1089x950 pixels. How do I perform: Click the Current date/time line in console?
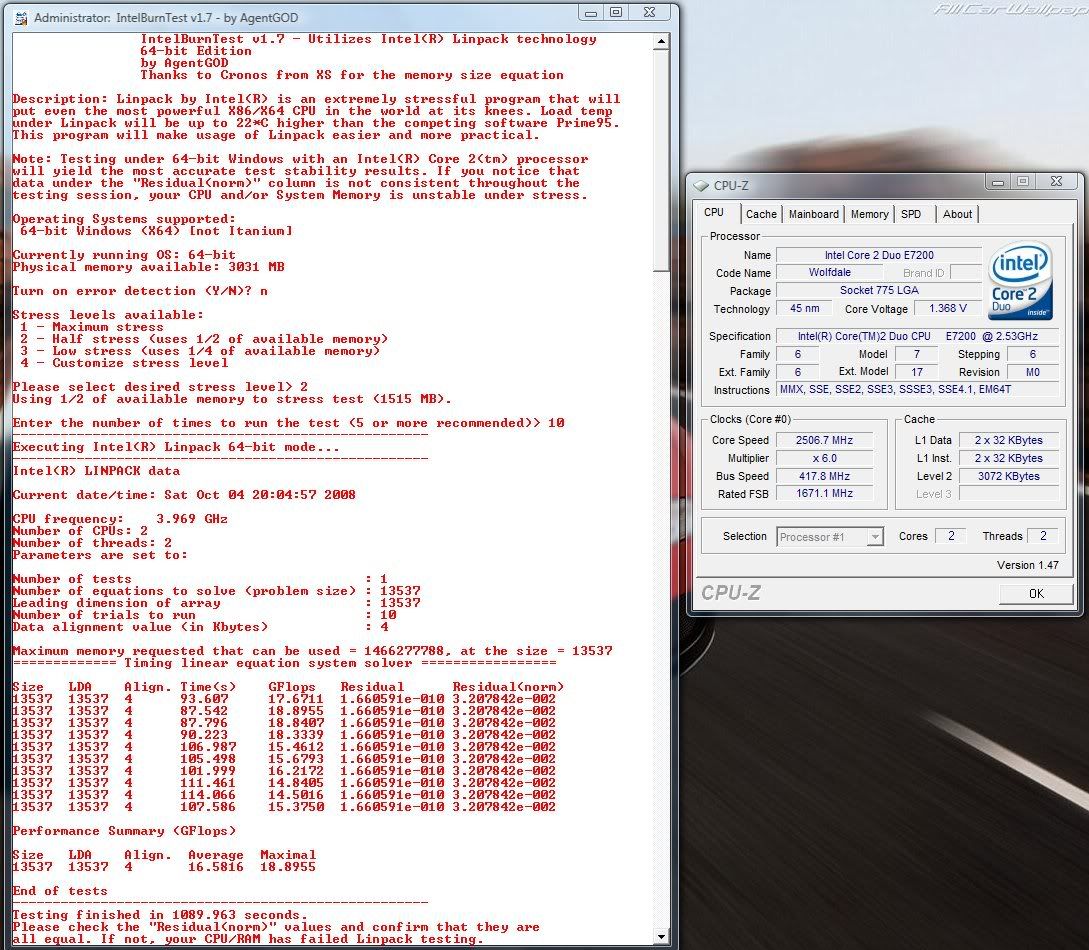[184, 495]
